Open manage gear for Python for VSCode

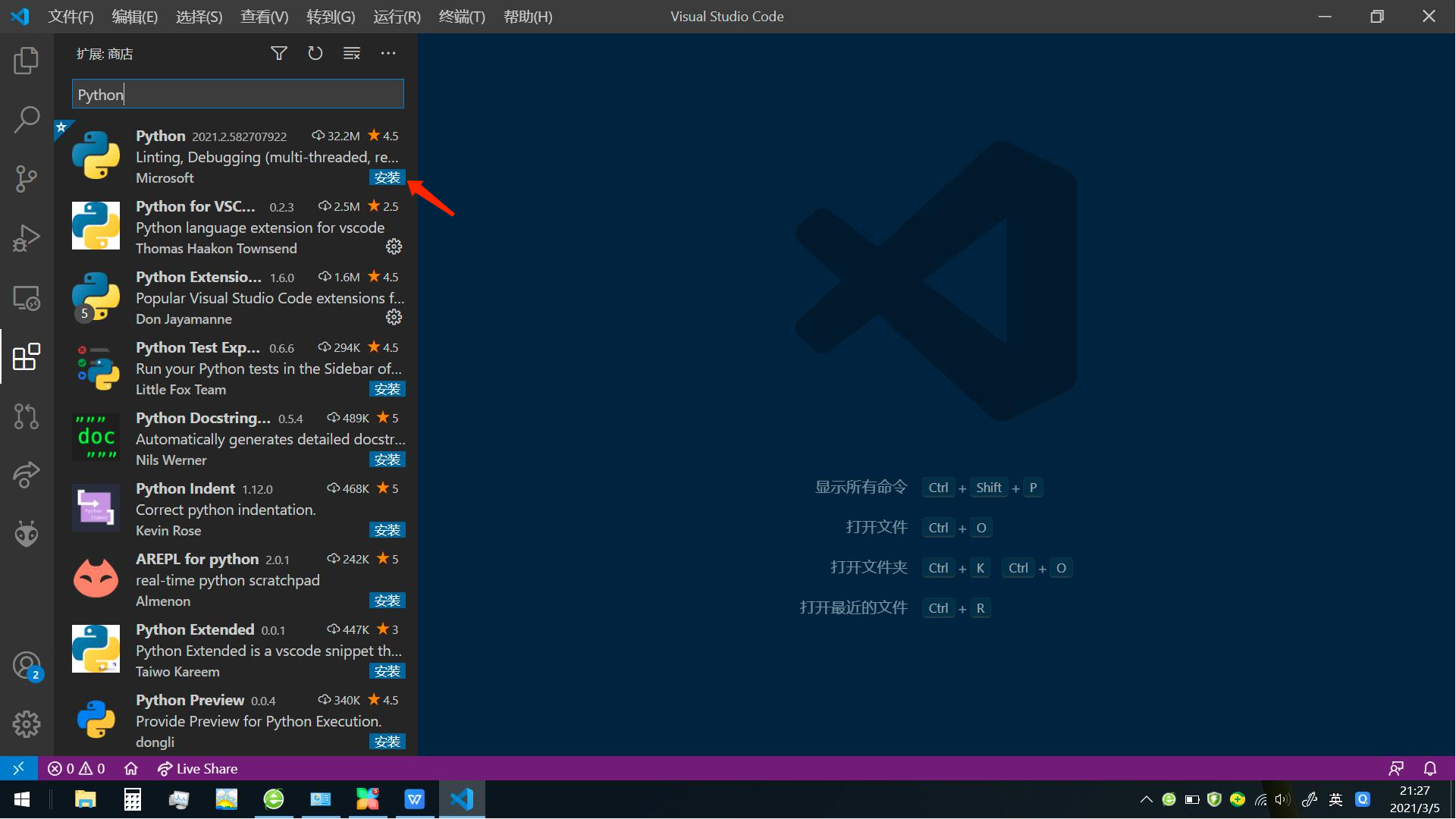pos(394,247)
